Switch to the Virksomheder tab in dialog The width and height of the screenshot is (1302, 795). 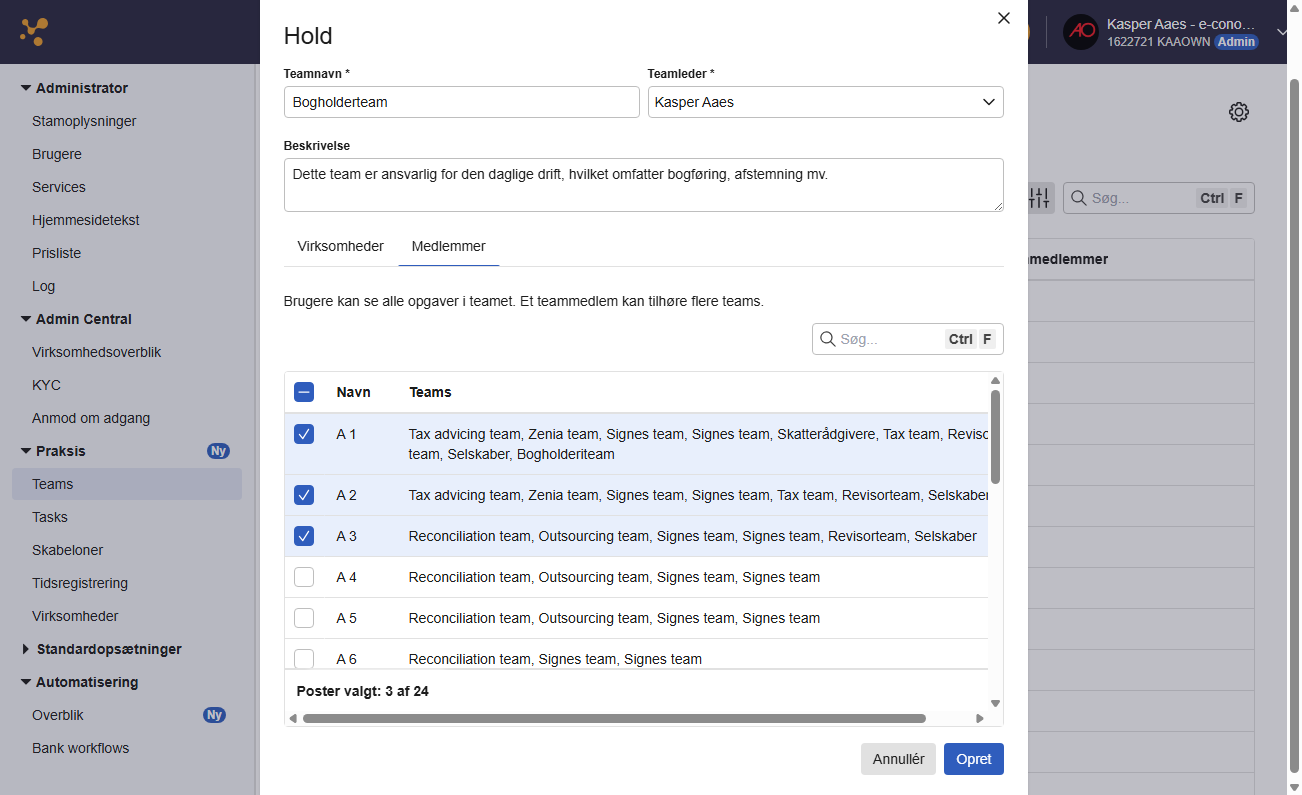tap(341, 246)
